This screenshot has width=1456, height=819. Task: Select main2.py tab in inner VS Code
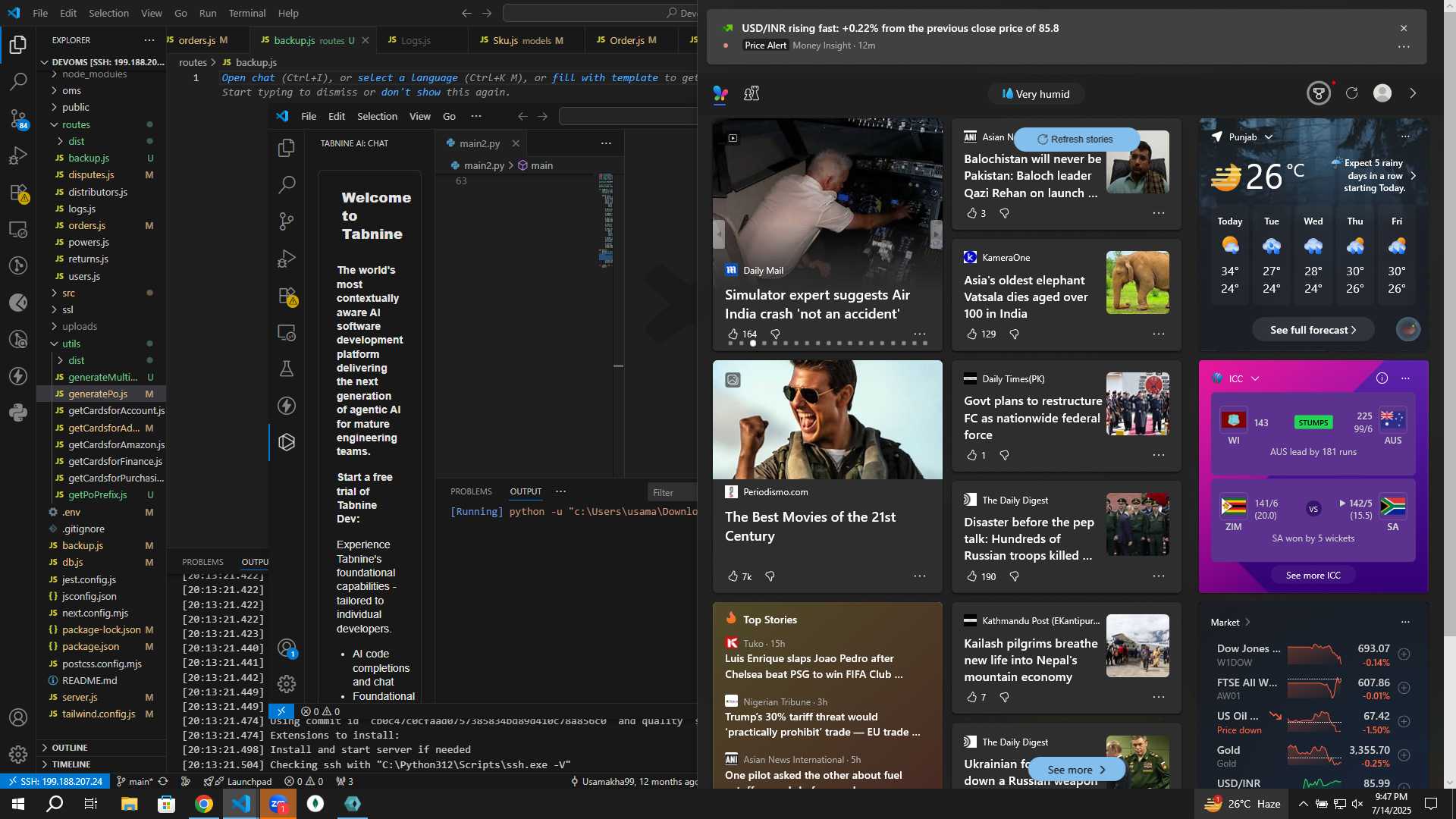point(479,143)
